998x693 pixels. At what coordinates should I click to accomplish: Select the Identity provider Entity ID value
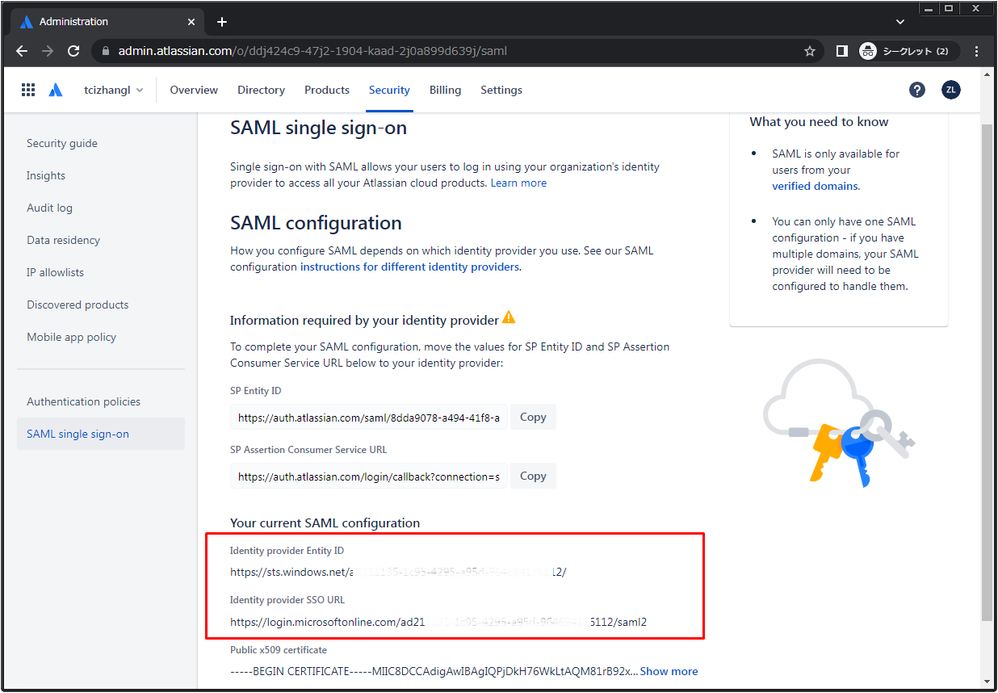[398, 572]
